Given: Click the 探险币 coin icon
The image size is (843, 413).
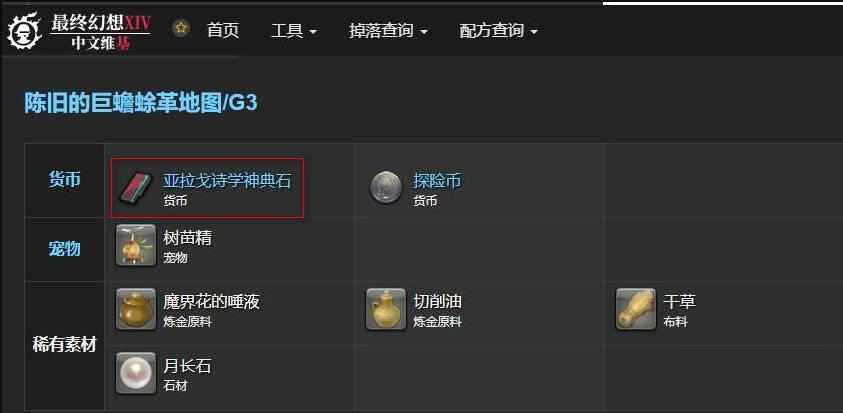Looking at the screenshot, I should (385, 188).
